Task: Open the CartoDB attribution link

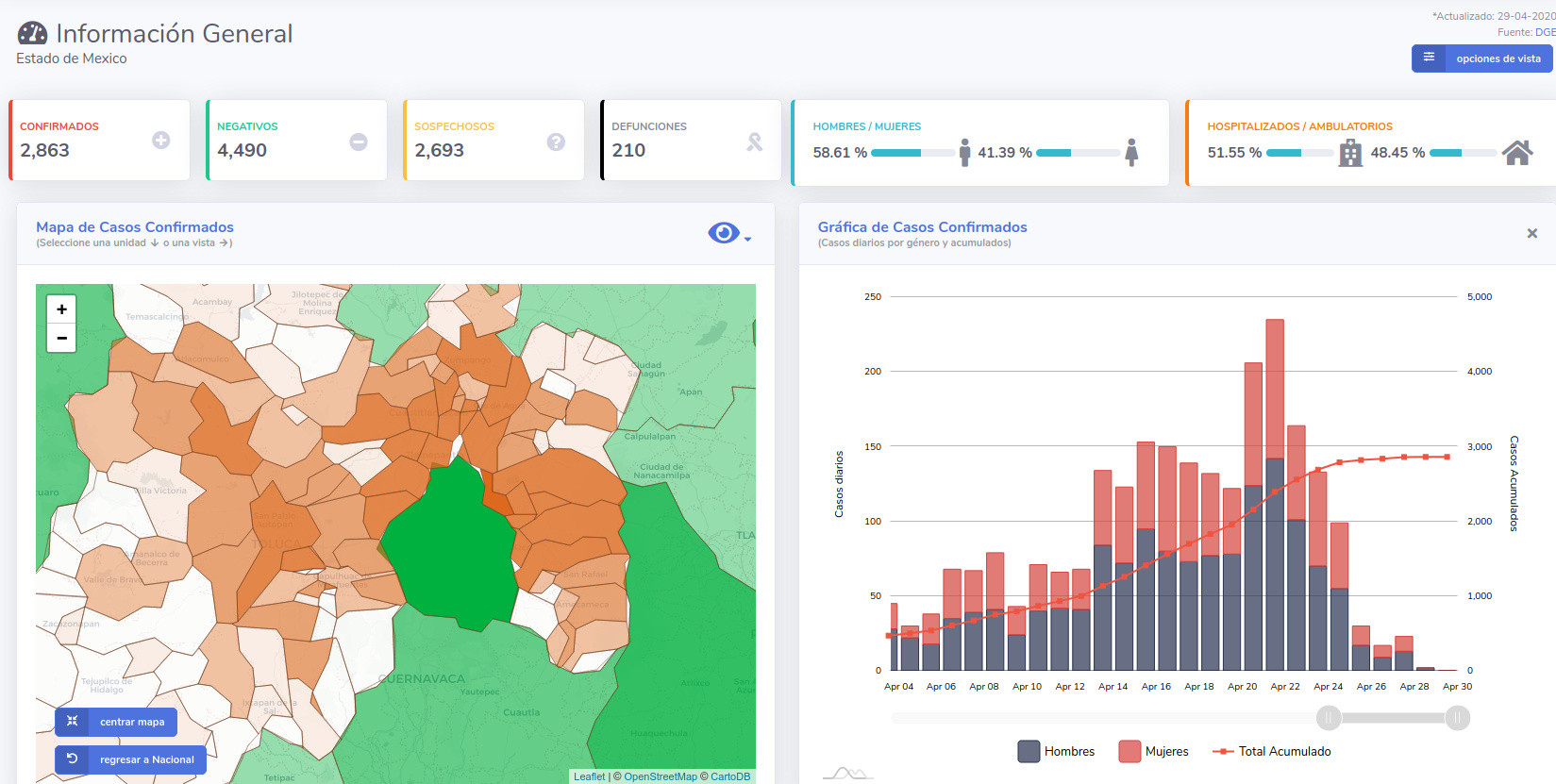Action: click(730, 776)
